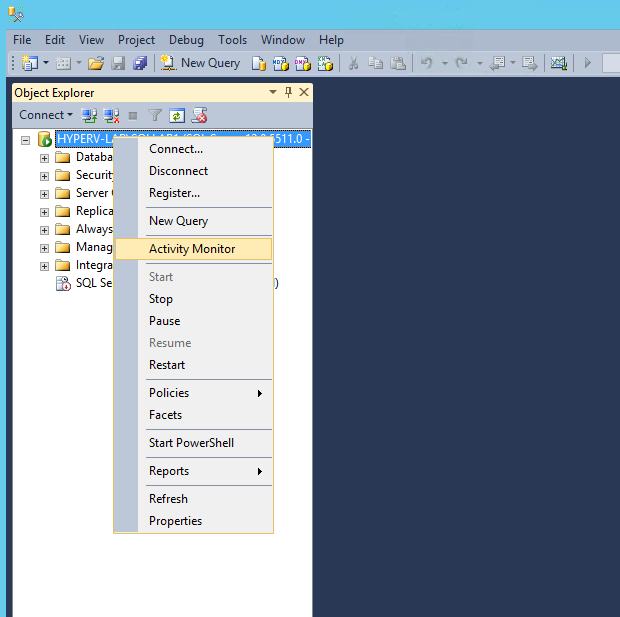Choose Facets from the context menu
Viewport: 620px width, 617px height.
click(x=193, y=415)
